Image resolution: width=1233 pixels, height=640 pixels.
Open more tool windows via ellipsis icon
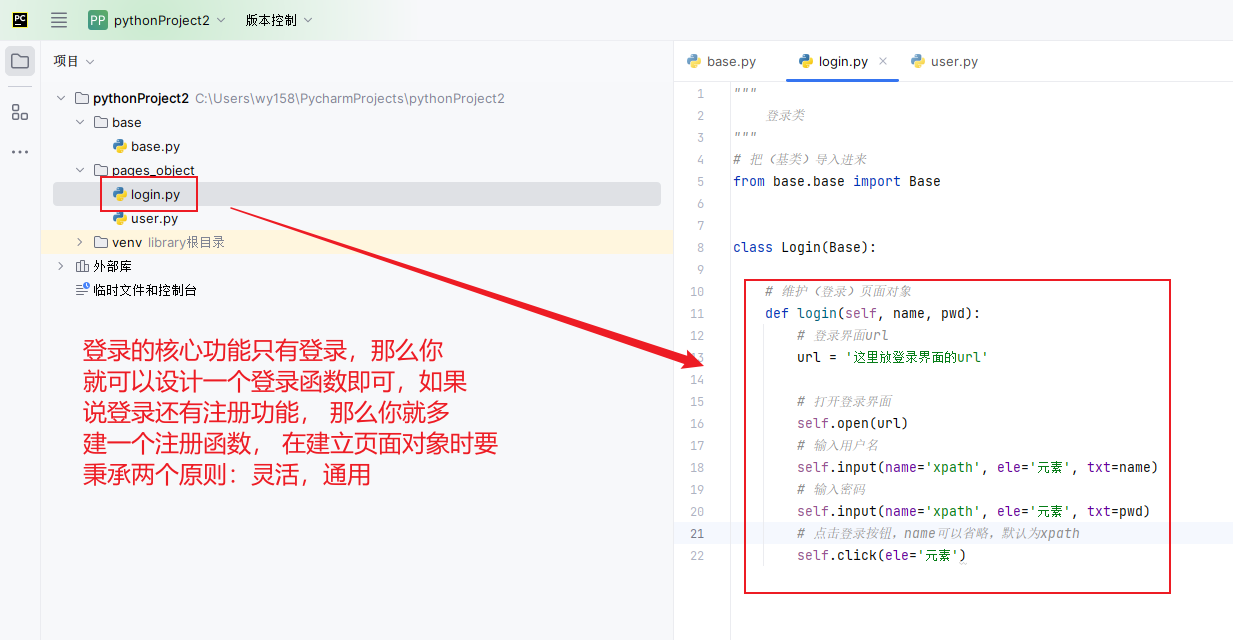point(20,151)
